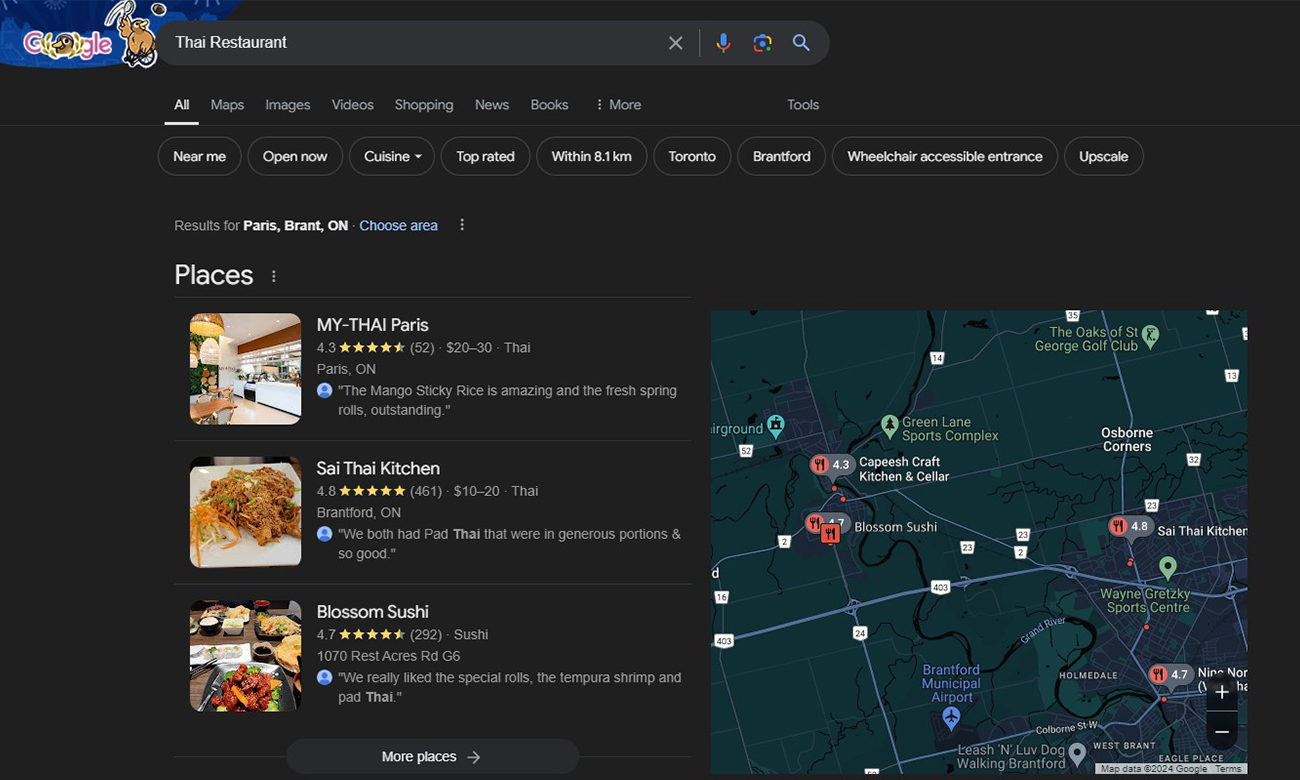
Task: Open the Blossom Sushi food photo
Action: tap(245, 656)
